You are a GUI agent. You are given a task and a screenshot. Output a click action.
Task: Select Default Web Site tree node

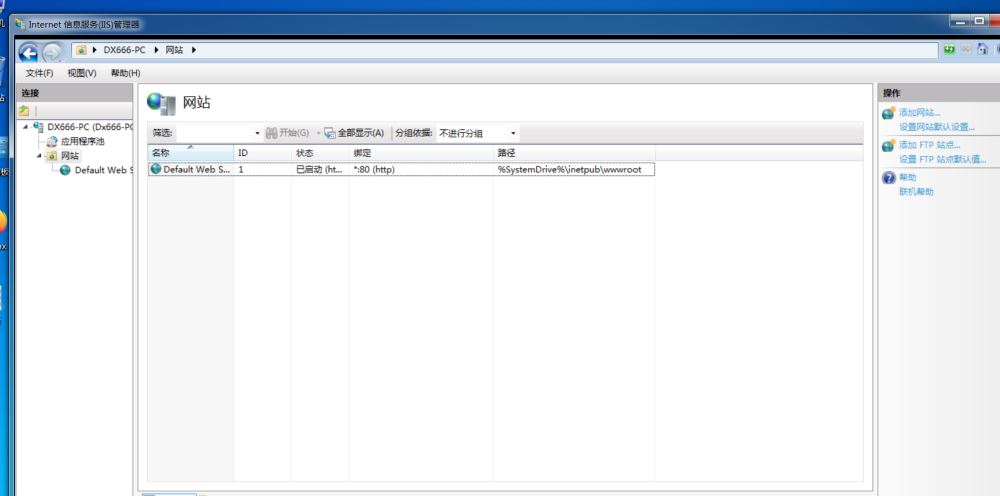click(x=104, y=170)
